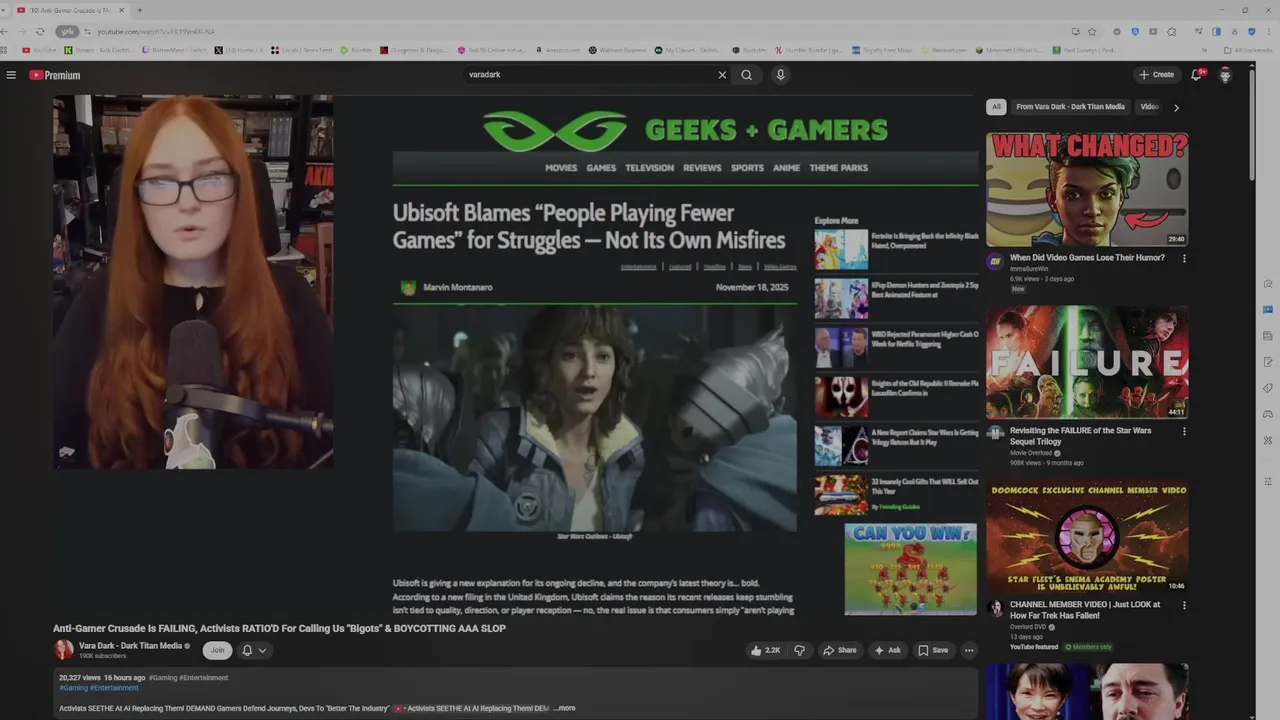Visit Vara Dark channel avatar
This screenshot has height=720, width=1280.
64,650
